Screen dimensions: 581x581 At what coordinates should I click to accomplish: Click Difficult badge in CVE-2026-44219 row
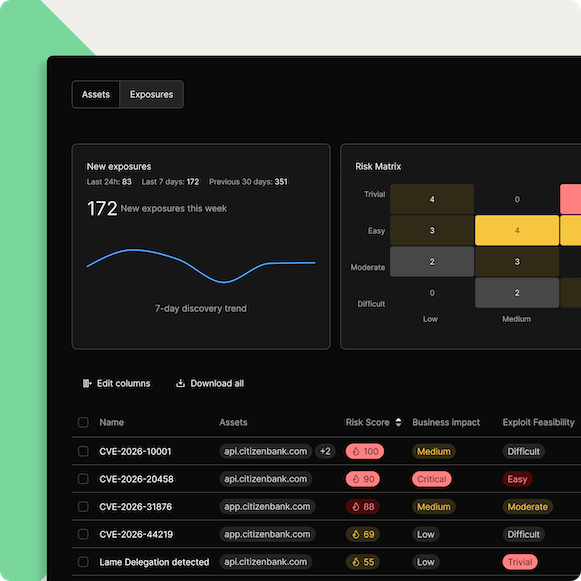(524, 534)
